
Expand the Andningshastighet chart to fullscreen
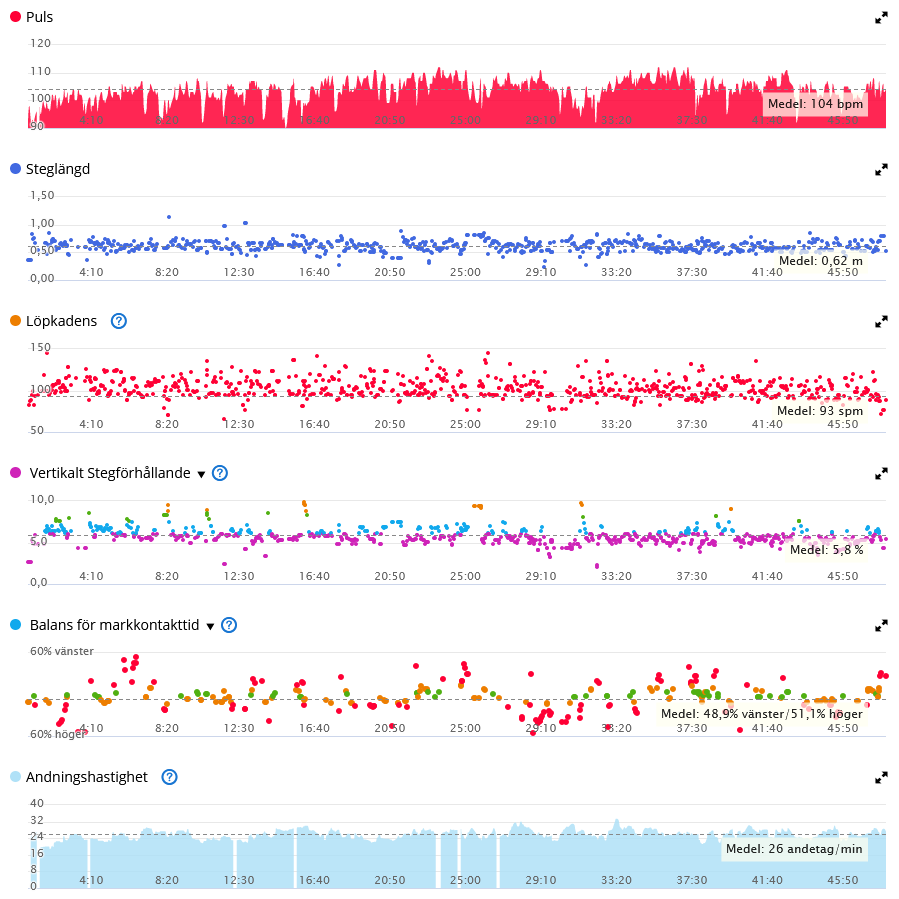pyautogui.click(x=881, y=777)
